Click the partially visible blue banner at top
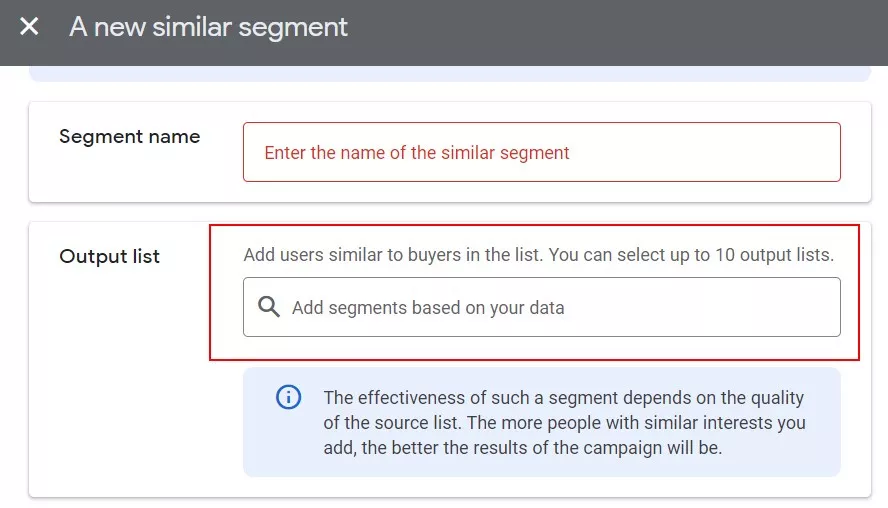Image resolution: width=888 pixels, height=508 pixels. [x=450, y=74]
